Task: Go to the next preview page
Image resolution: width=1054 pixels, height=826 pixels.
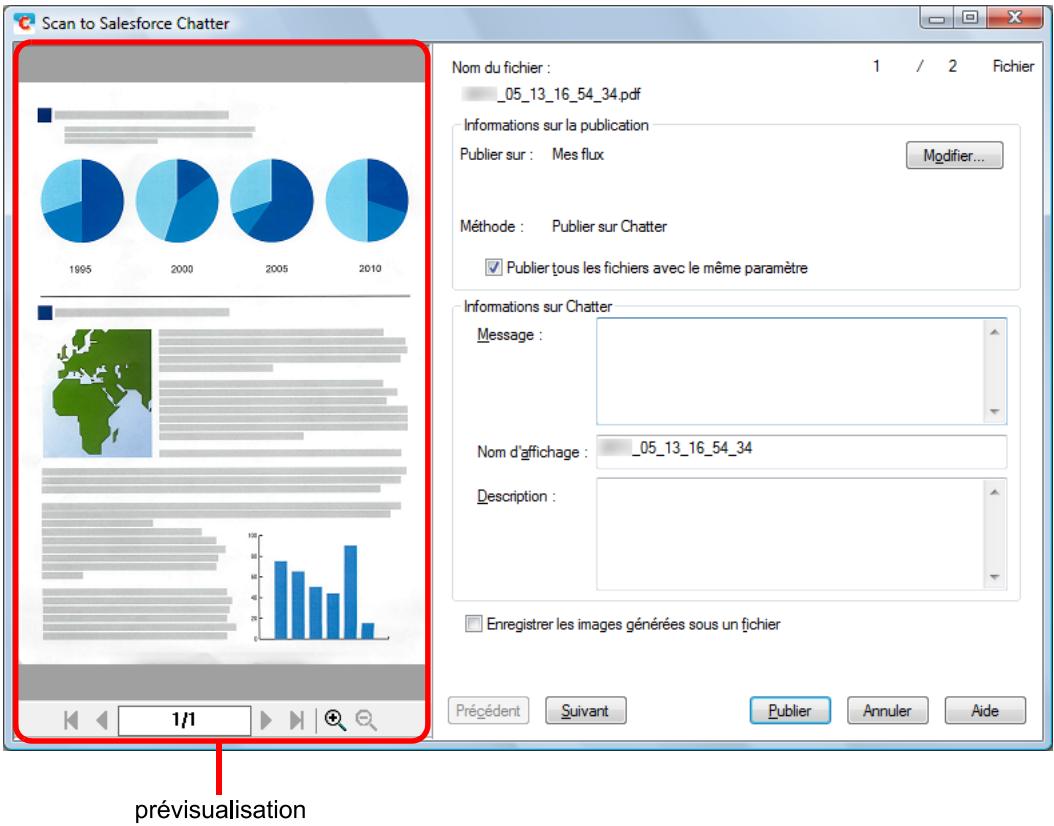Action: (266, 720)
